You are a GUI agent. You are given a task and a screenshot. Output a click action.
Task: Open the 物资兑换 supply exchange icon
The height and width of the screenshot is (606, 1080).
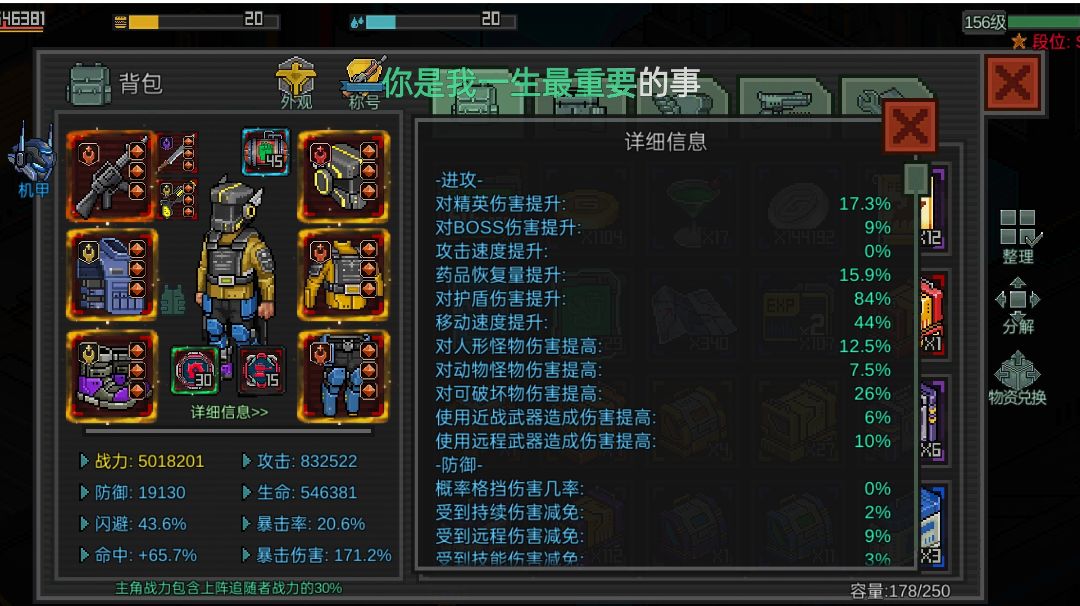[x=1017, y=377]
